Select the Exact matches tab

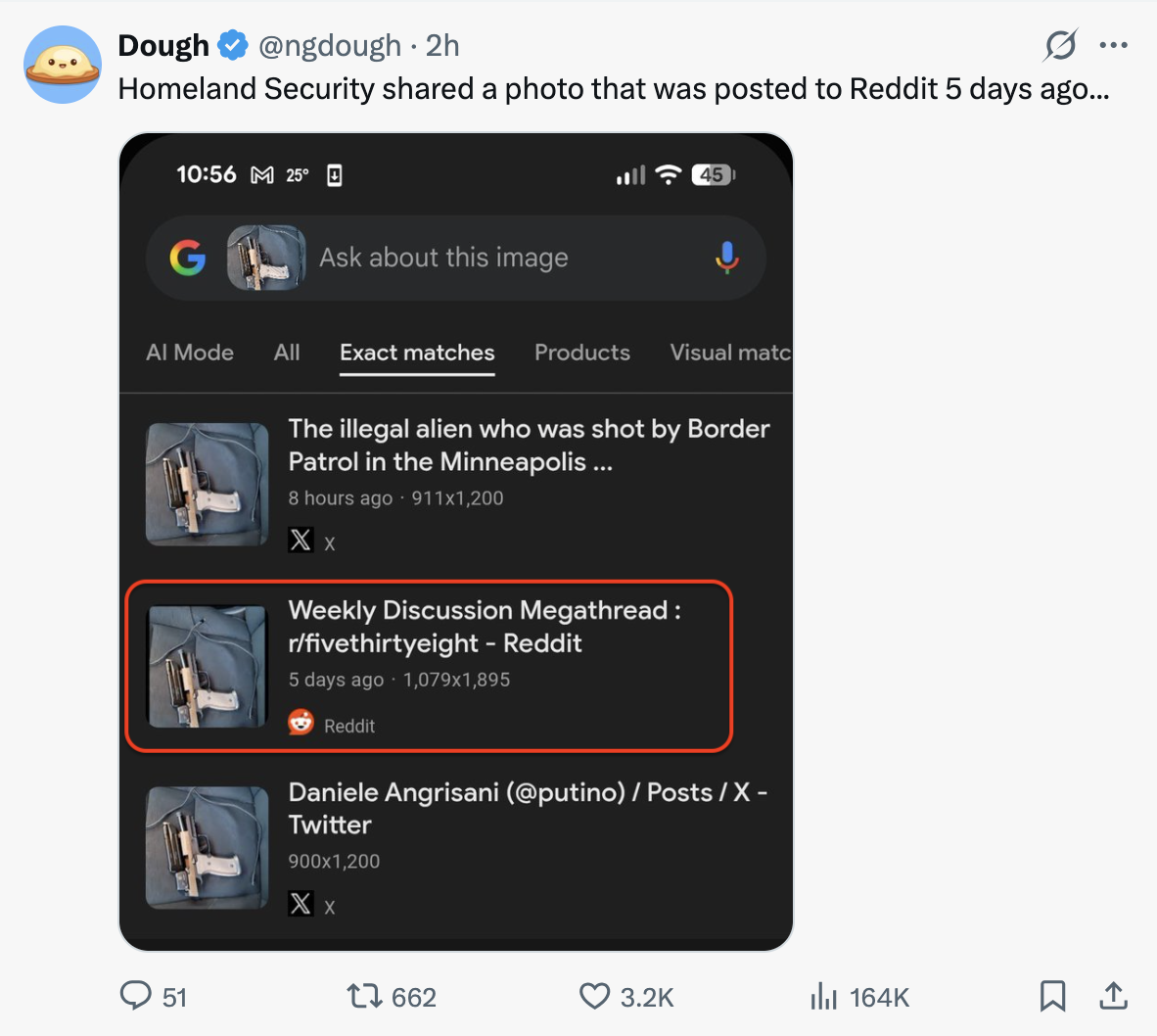(x=417, y=353)
